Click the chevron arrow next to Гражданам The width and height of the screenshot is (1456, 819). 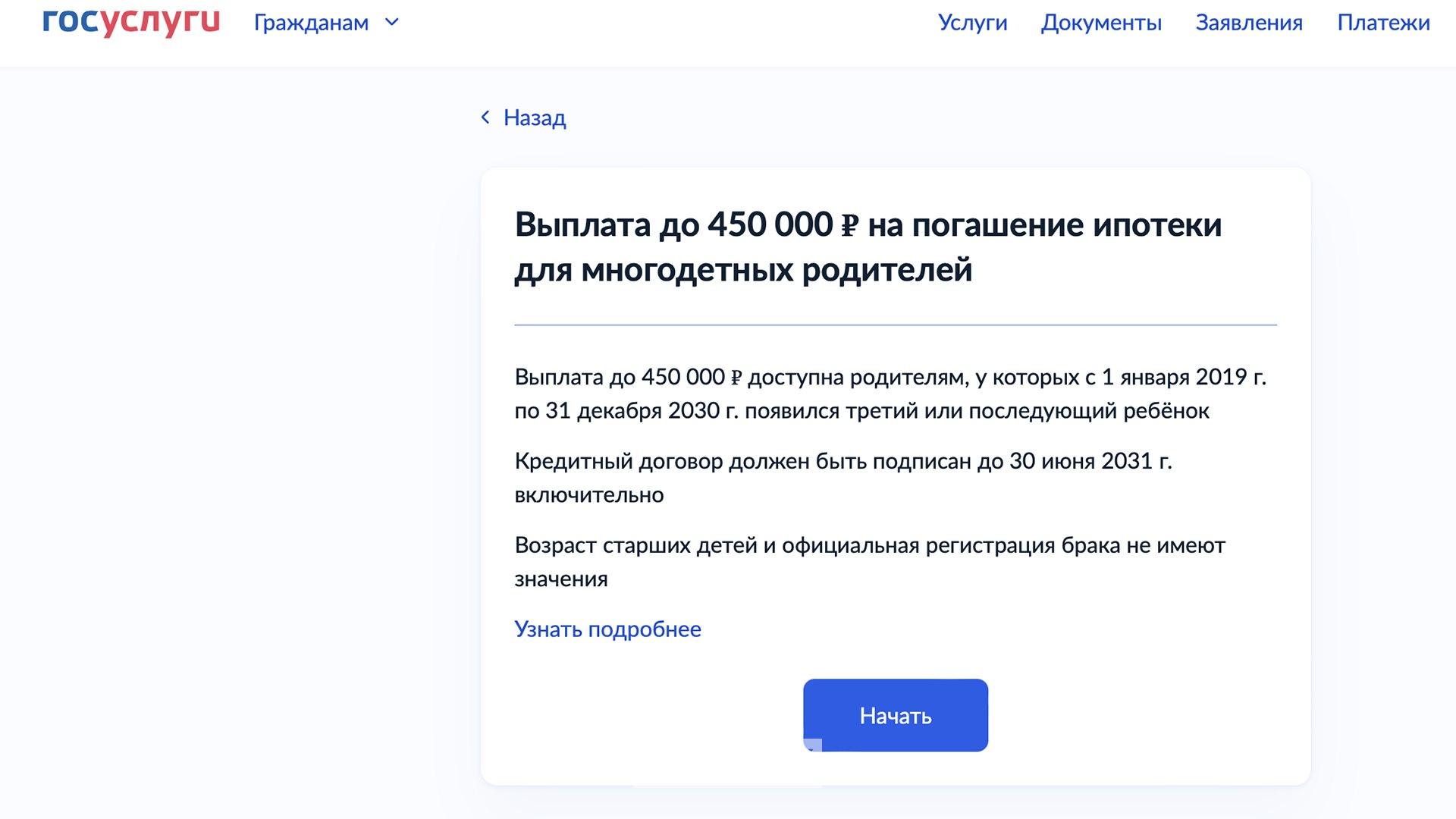391,23
